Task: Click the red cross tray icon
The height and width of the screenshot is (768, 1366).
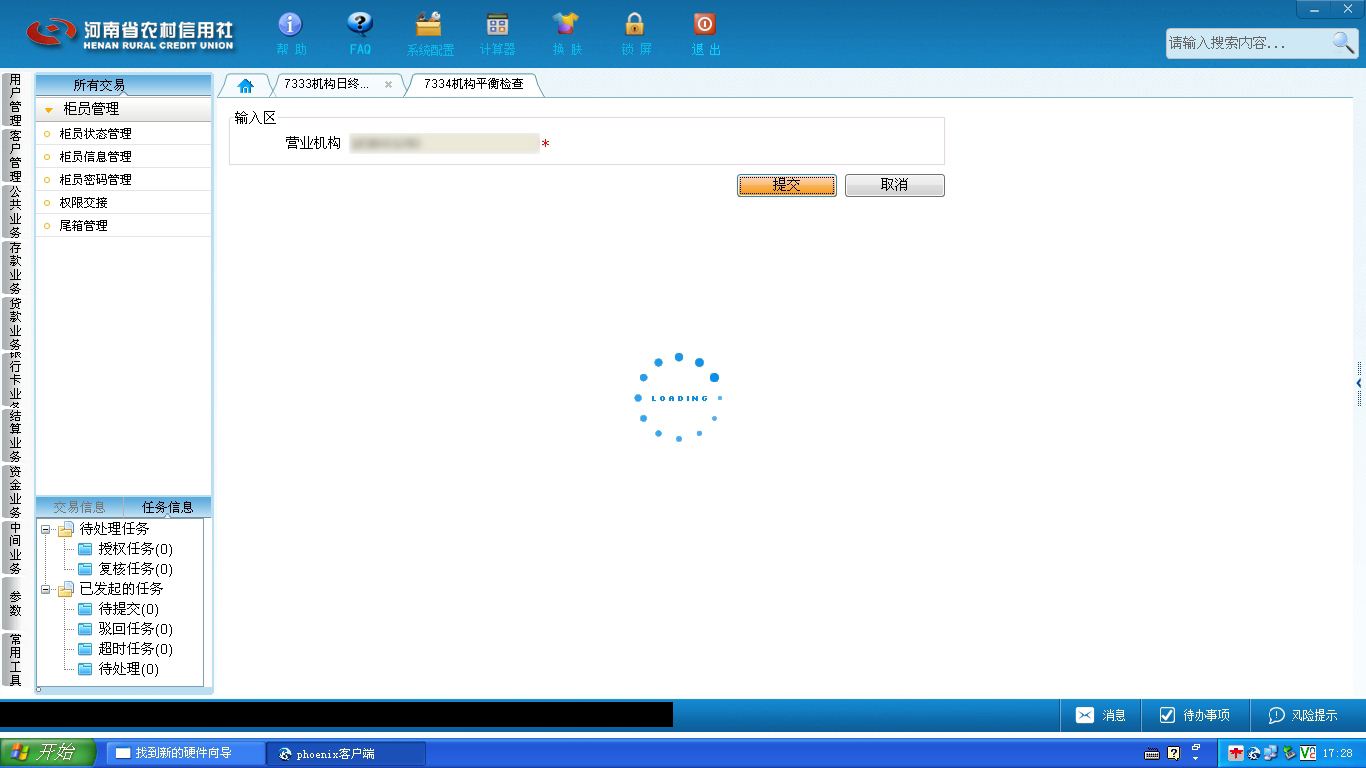Action: pos(1237,753)
